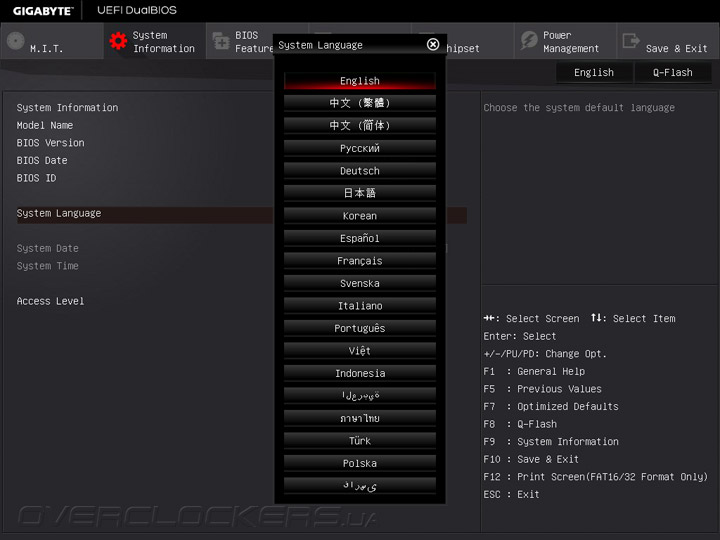The width and height of the screenshot is (720, 540).
Task: Choose Français language option
Action: (360, 260)
